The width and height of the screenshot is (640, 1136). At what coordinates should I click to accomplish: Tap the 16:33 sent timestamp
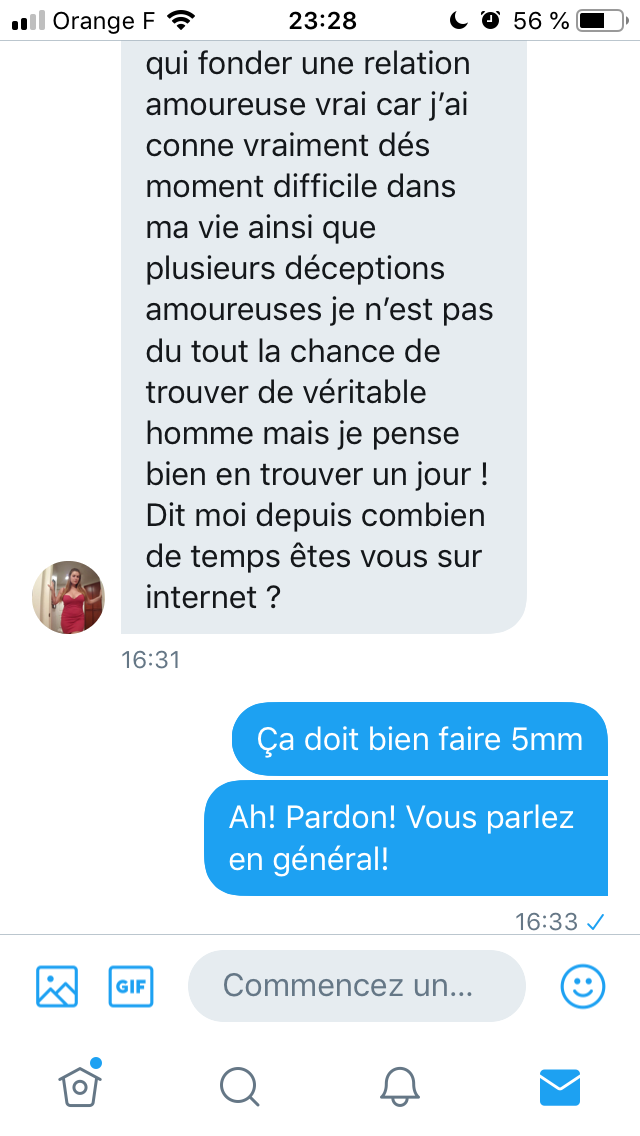tap(547, 922)
